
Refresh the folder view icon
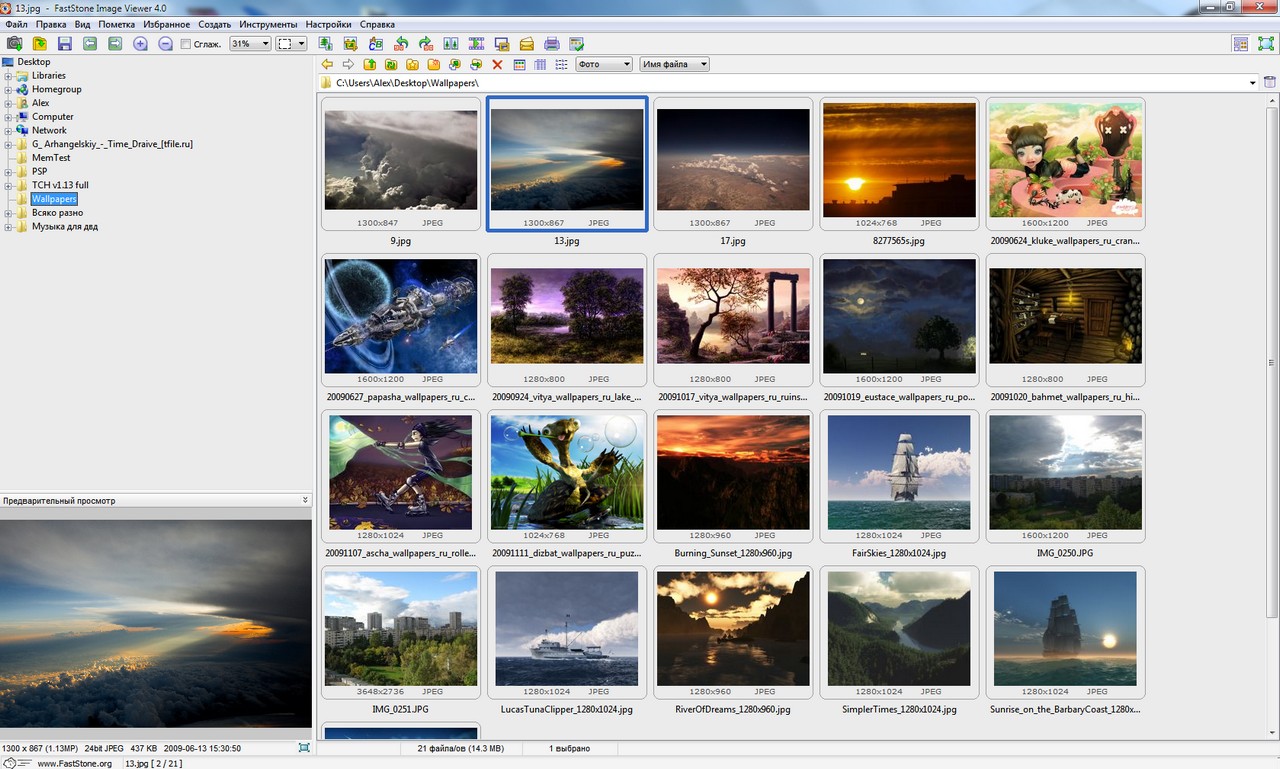[391, 64]
